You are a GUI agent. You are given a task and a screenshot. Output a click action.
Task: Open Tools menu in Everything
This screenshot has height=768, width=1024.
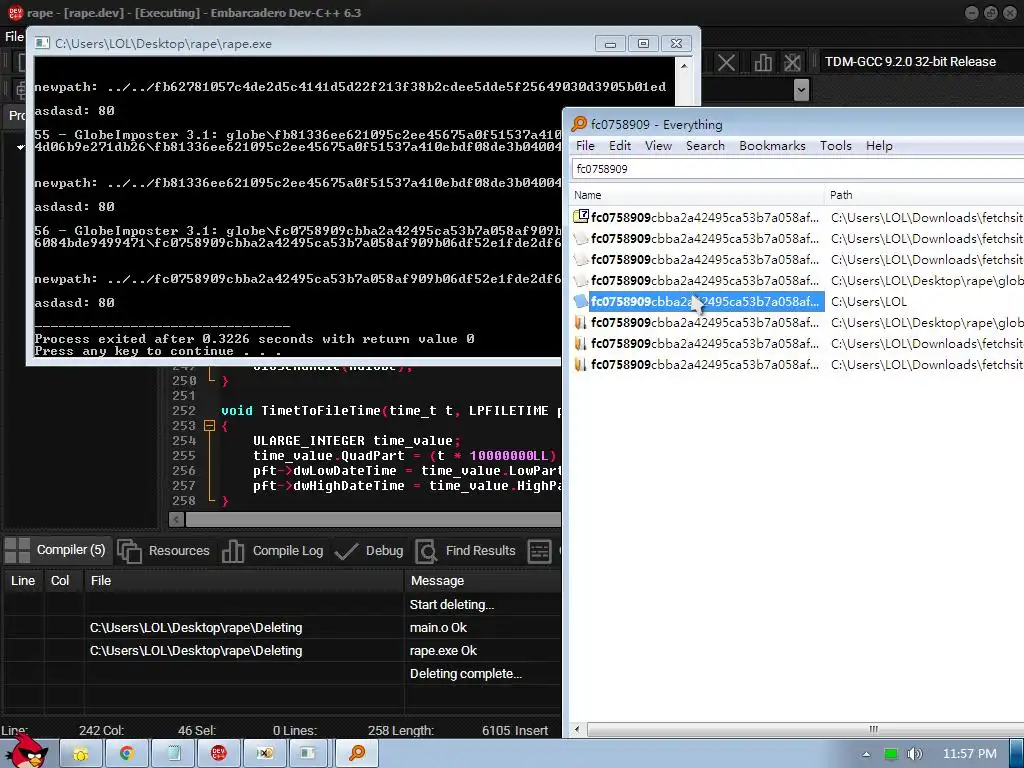(835, 146)
